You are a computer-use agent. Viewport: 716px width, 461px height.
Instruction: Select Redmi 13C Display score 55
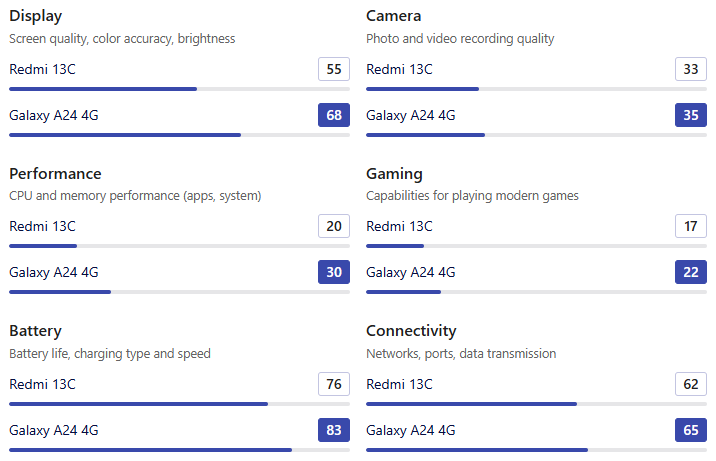(334, 69)
